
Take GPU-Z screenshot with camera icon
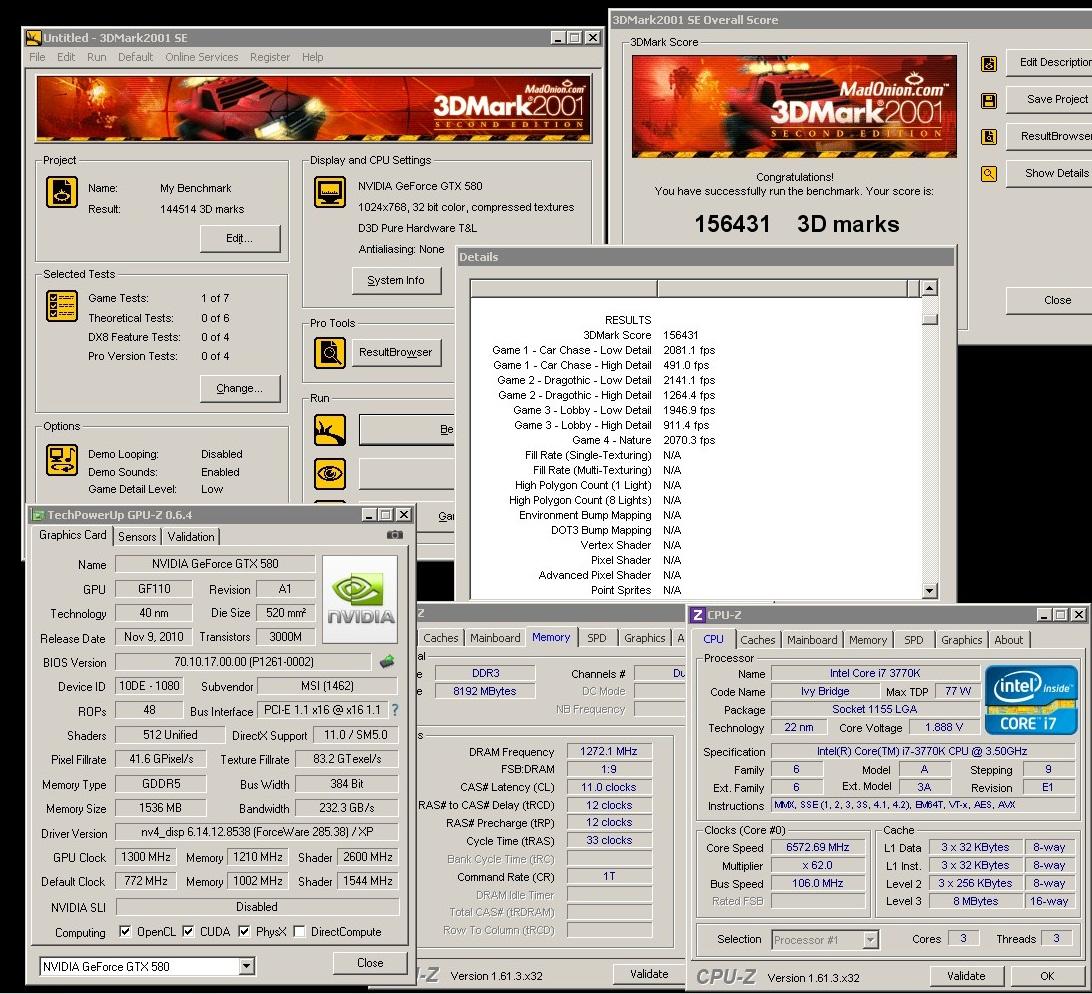pos(395,535)
